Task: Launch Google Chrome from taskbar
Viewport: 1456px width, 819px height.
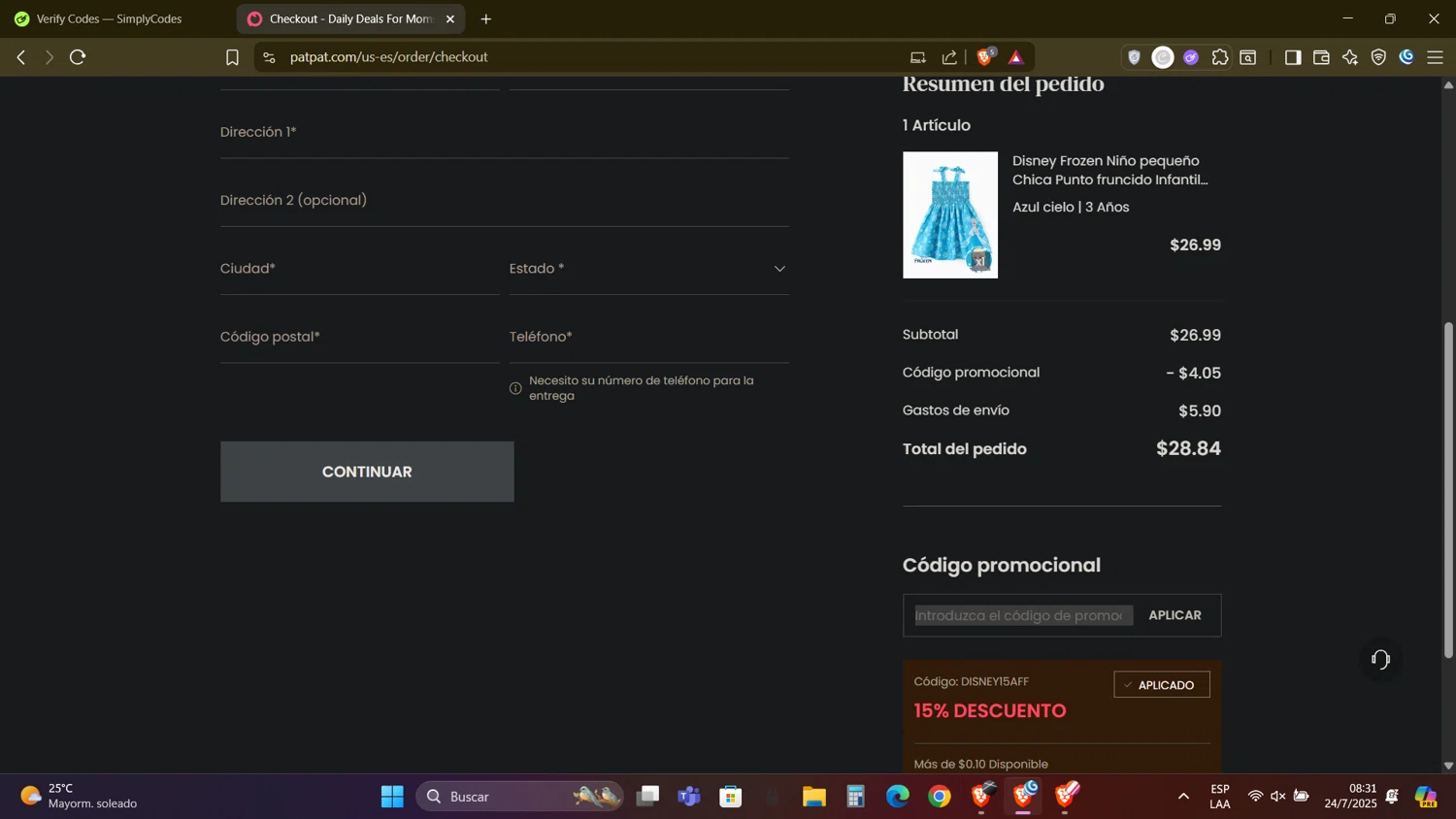Action: point(940,797)
